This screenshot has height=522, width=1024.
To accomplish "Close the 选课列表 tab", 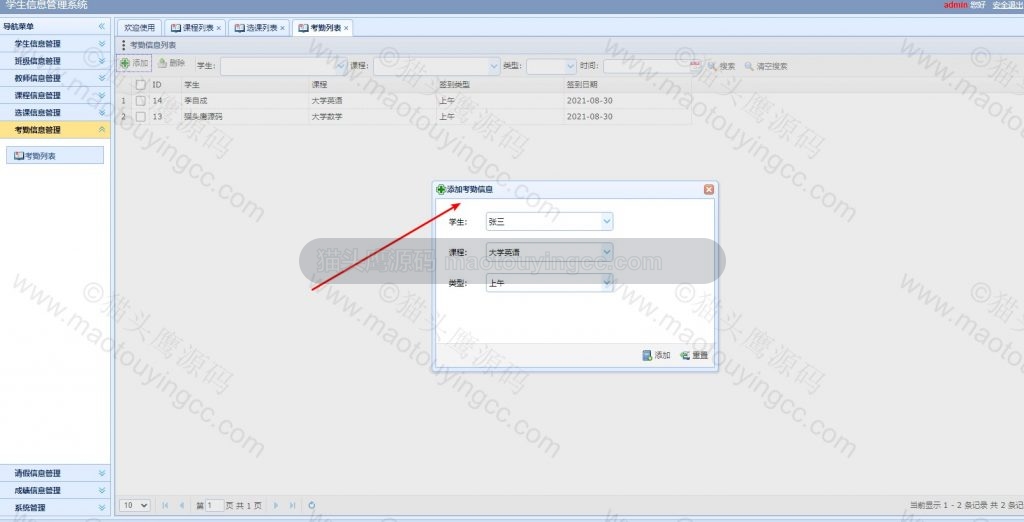I will coord(283,28).
